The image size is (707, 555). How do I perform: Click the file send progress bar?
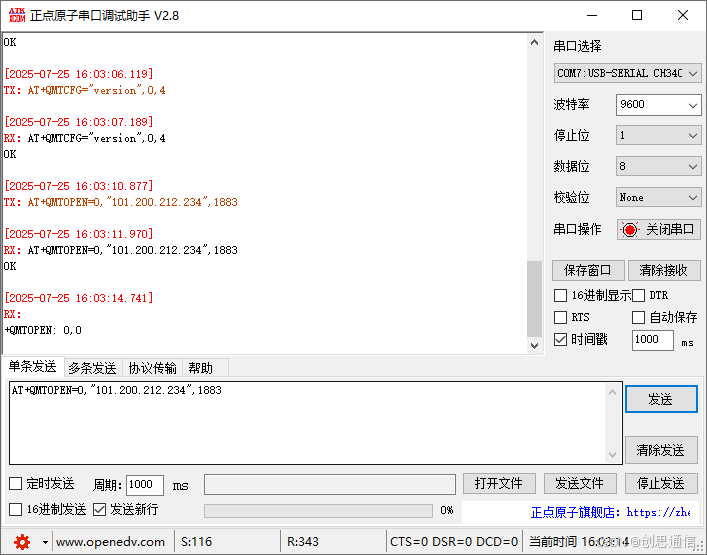tap(318, 511)
